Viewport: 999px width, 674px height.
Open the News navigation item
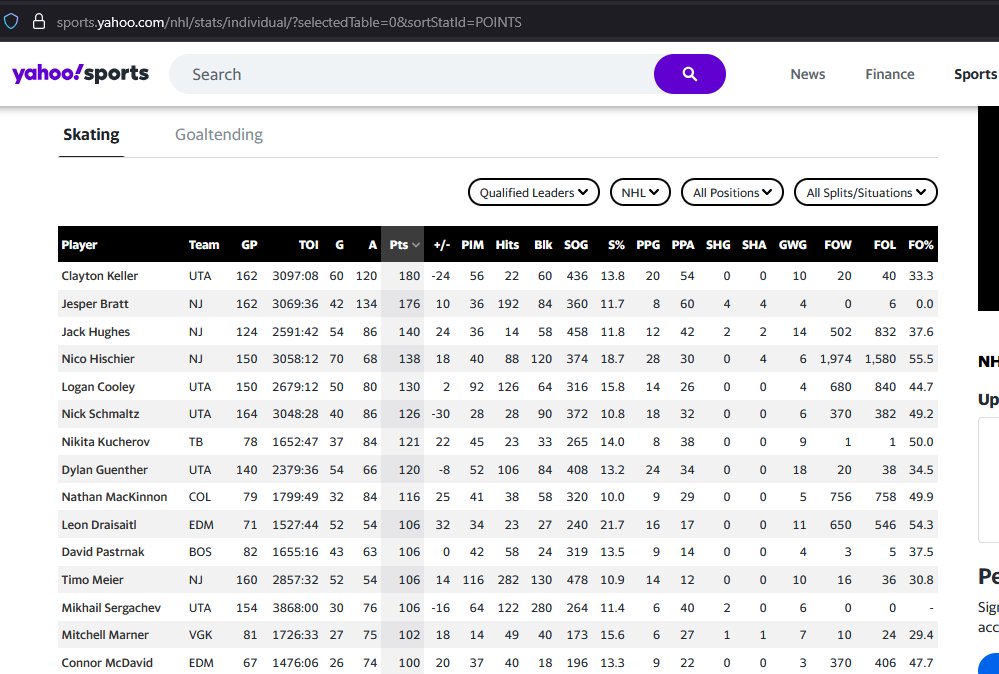point(807,74)
